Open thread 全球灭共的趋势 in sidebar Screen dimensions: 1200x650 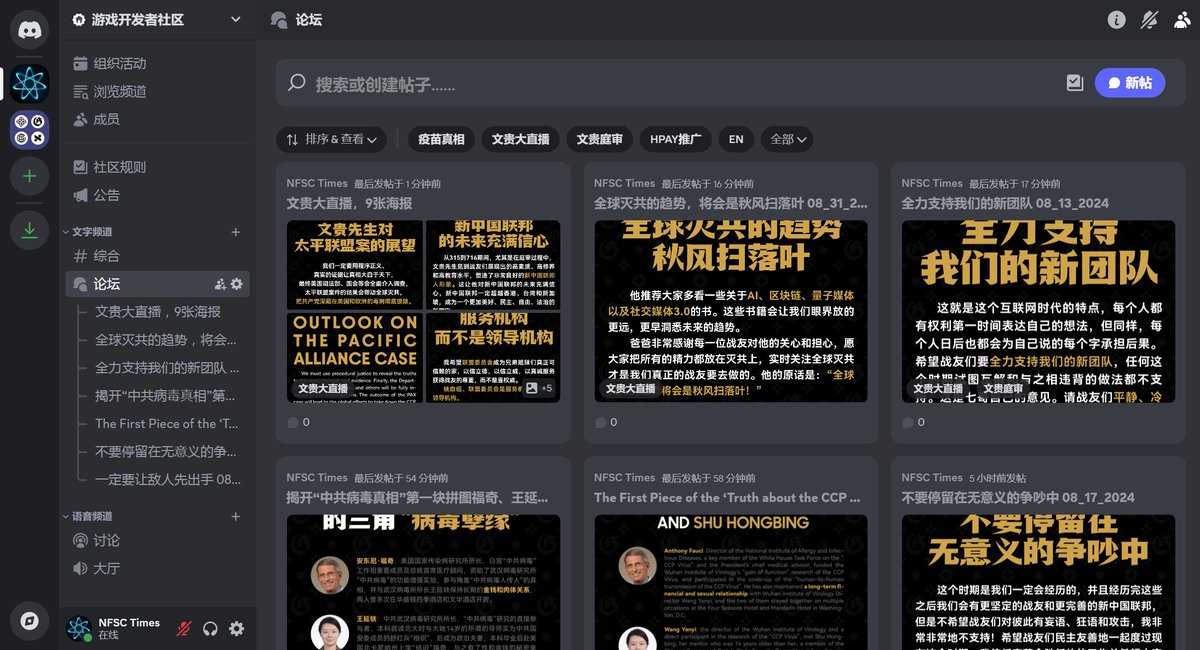(165, 340)
